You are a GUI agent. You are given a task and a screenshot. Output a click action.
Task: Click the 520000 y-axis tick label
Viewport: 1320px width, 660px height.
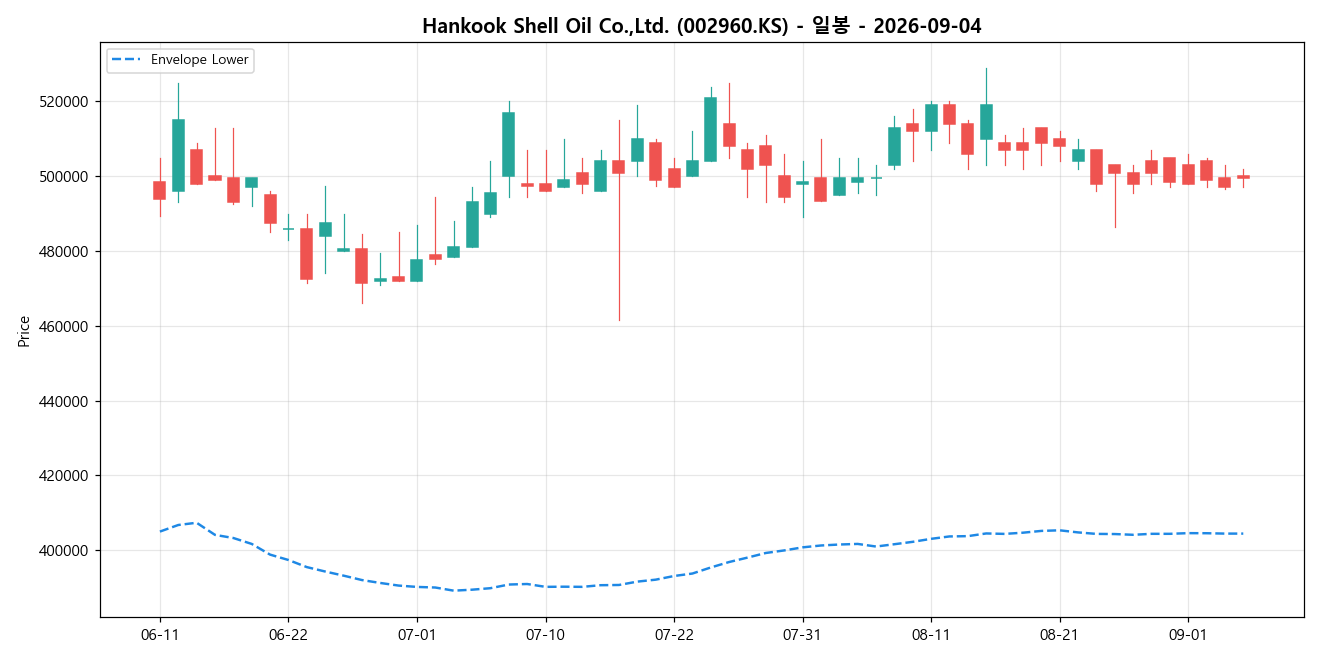tap(64, 102)
